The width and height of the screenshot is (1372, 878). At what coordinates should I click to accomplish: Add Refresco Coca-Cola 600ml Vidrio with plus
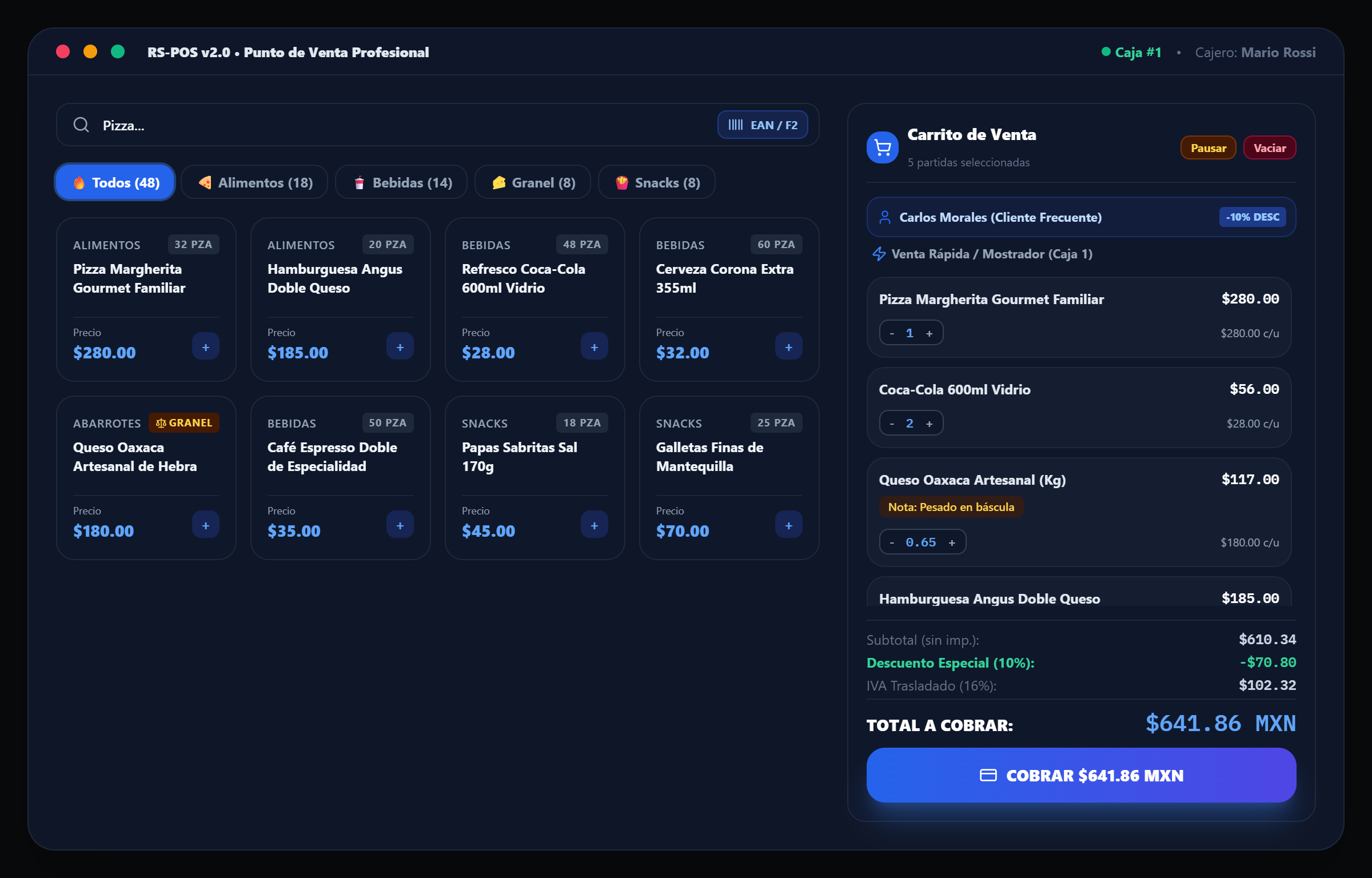pos(595,346)
